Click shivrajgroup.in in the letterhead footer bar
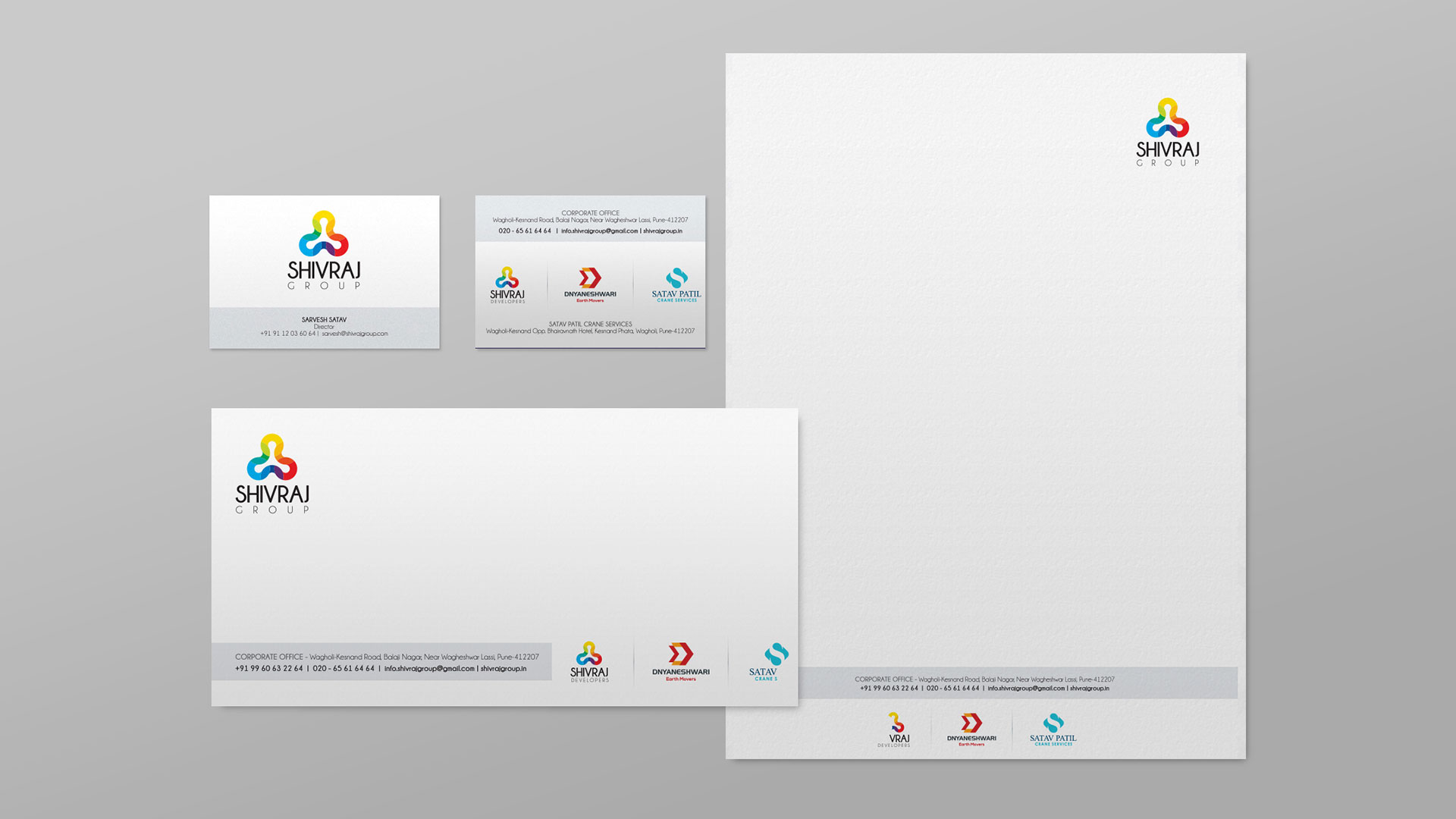 (1090, 689)
